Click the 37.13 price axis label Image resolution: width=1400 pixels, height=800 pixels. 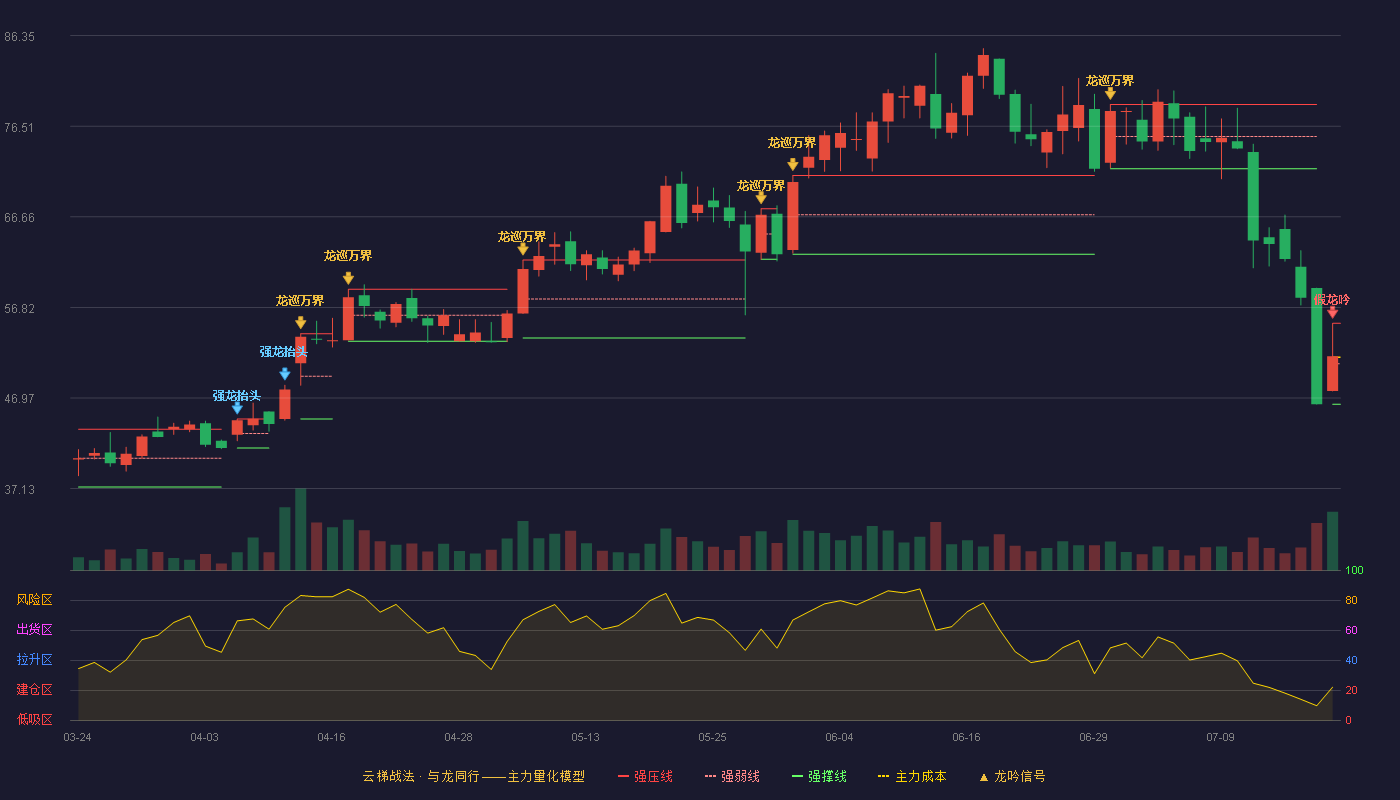(x=20, y=489)
